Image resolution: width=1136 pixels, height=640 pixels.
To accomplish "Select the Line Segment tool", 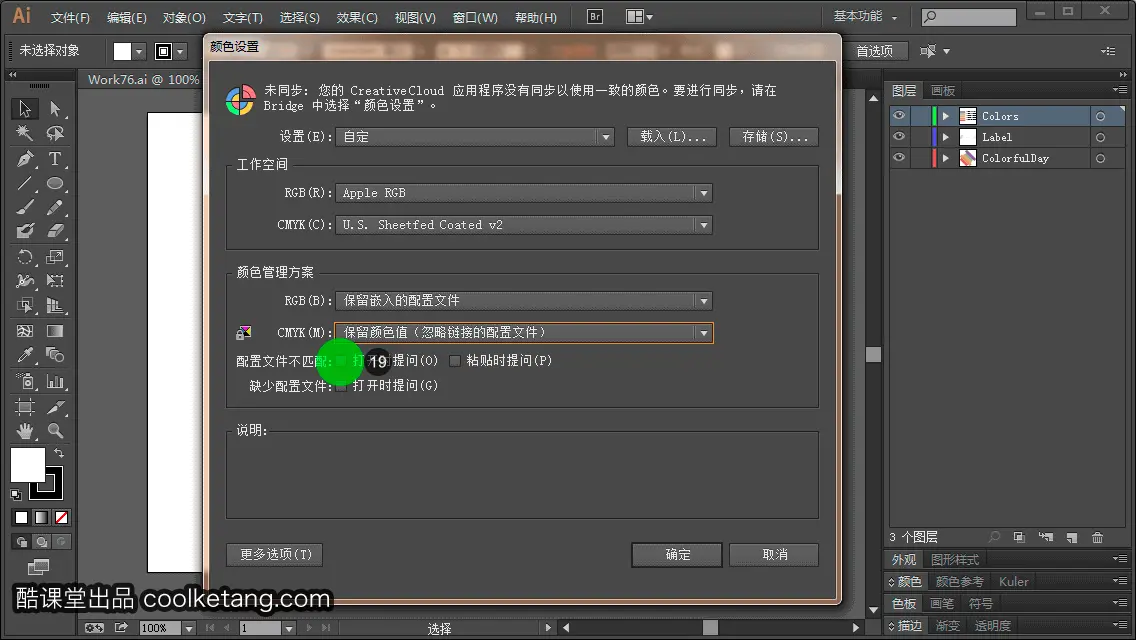I will point(25,183).
